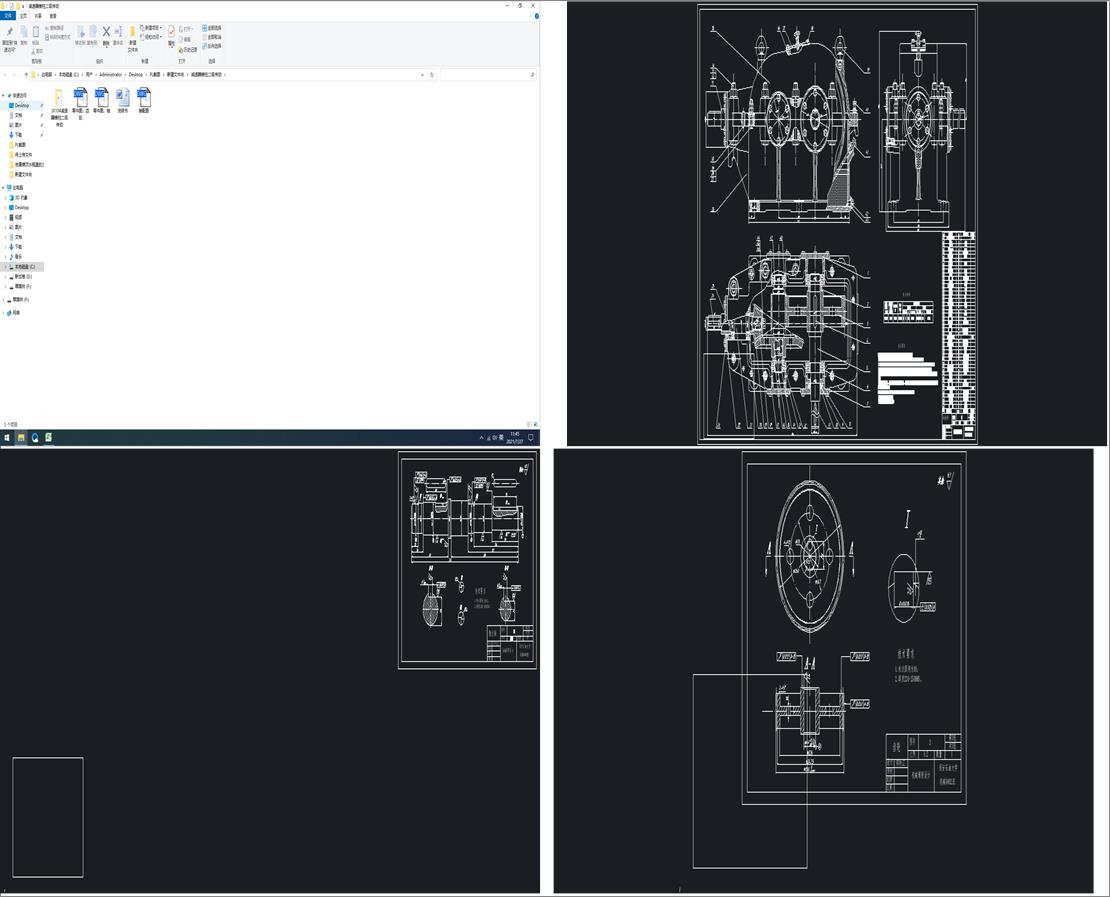Open the first DWG drawing file

(x=80, y=97)
